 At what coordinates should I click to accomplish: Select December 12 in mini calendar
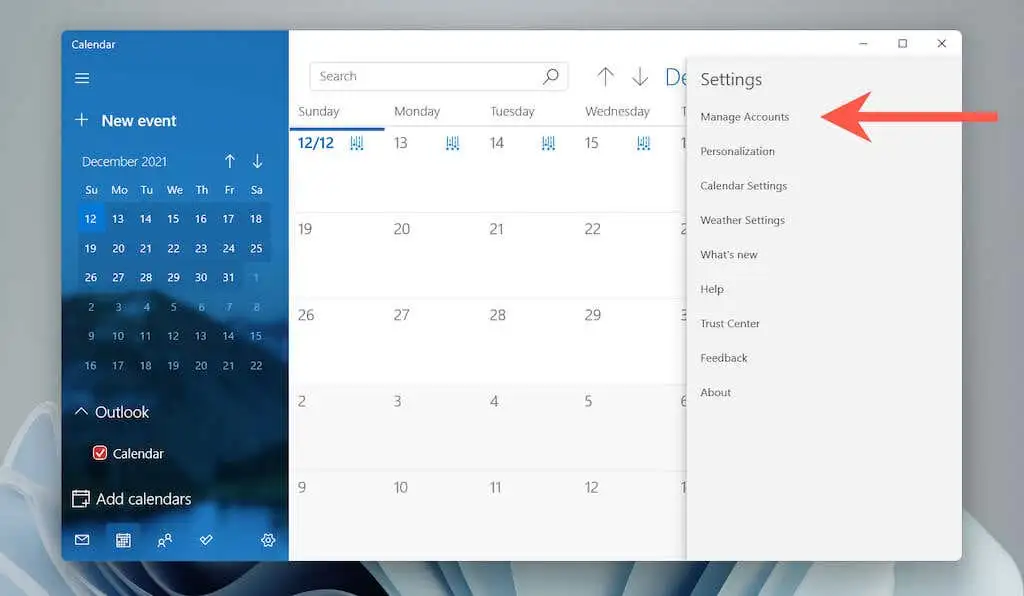90,219
